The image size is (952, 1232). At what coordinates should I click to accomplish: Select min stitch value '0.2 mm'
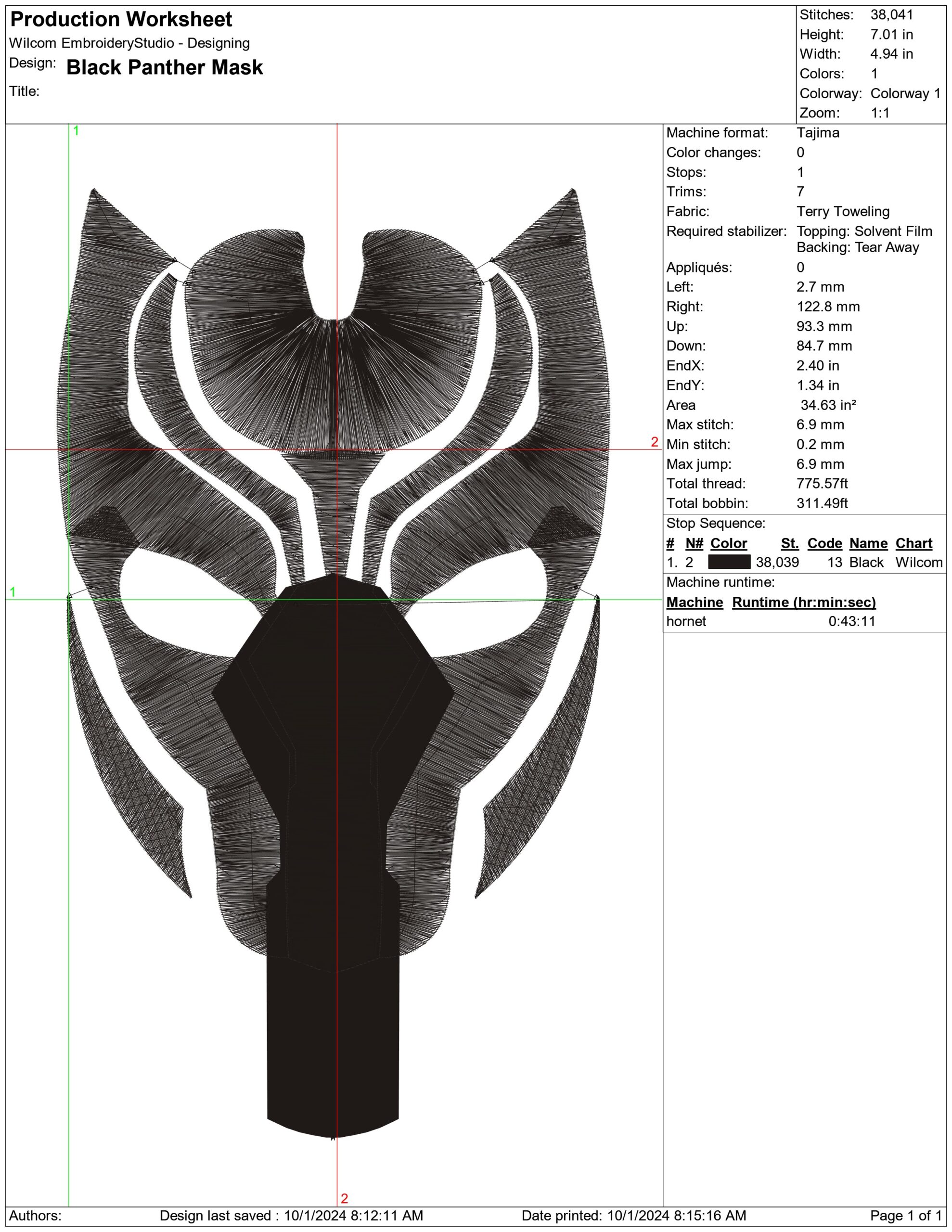click(821, 445)
